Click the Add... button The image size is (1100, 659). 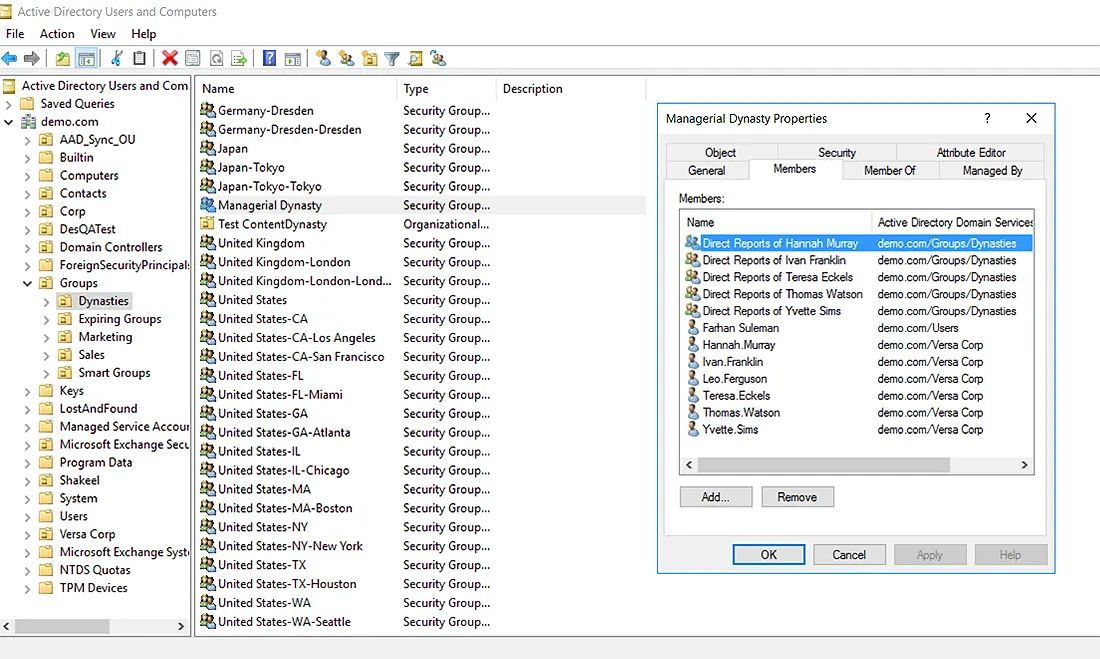(716, 497)
